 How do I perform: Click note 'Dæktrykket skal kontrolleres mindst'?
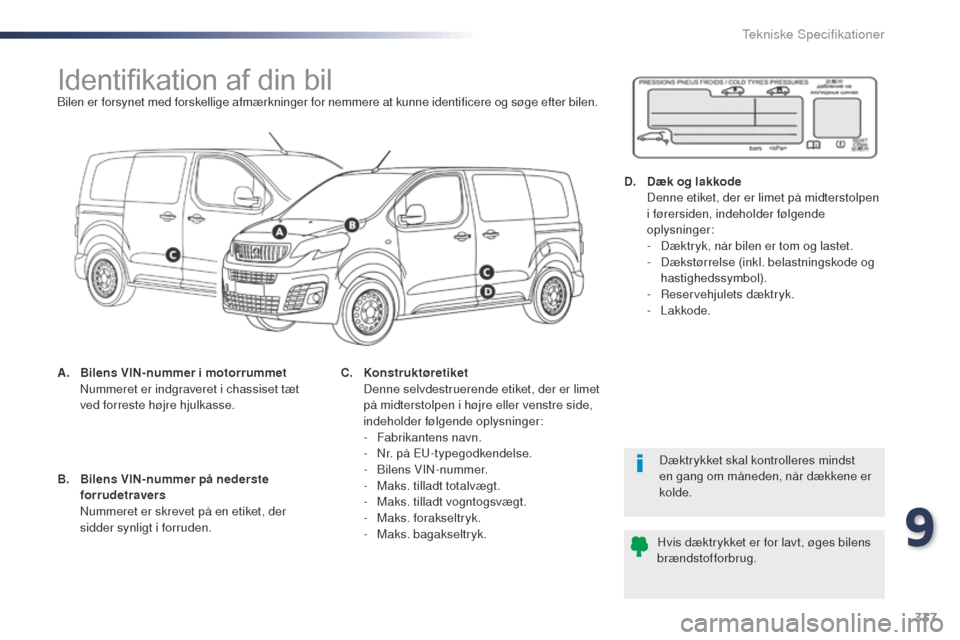[x=757, y=460]
